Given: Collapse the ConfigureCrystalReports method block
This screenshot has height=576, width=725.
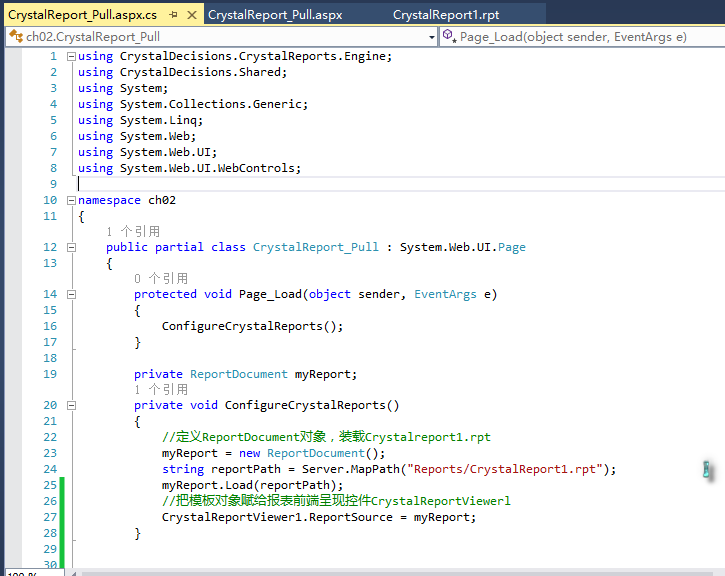Looking at the screenshot, I should pyautogui.click(x=71, y=405).
